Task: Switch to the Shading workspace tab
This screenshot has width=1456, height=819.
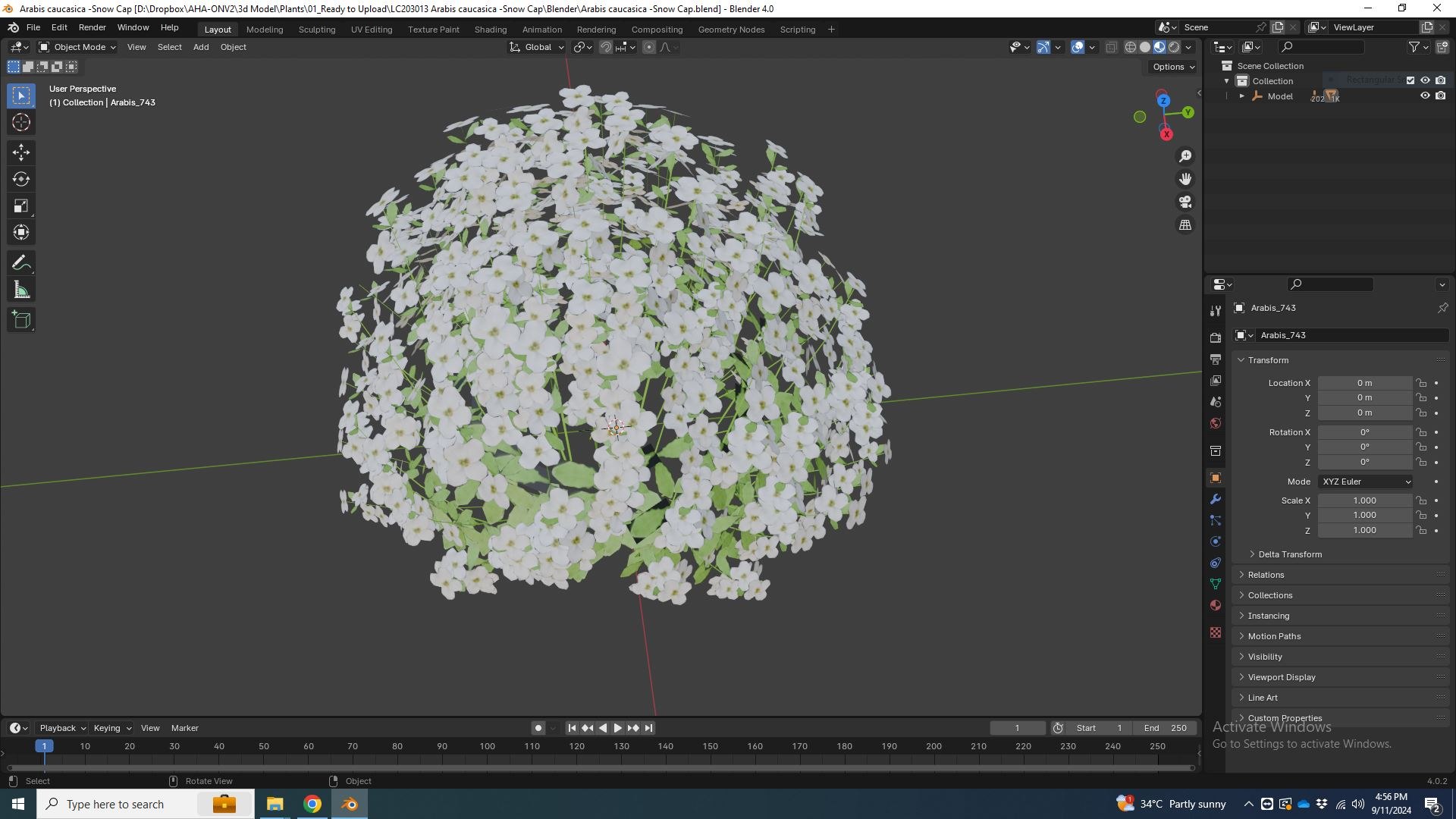Action: click(x=491, y=30)
